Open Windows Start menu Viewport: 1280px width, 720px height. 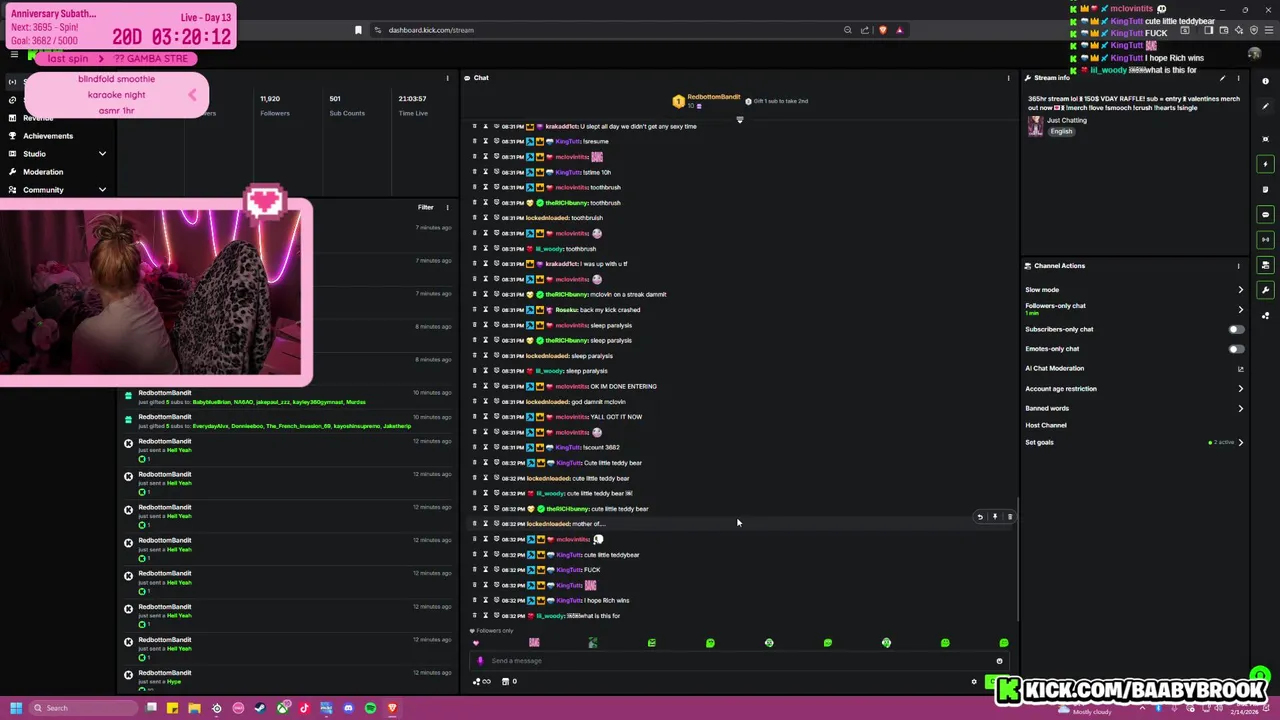click(16, 708)
